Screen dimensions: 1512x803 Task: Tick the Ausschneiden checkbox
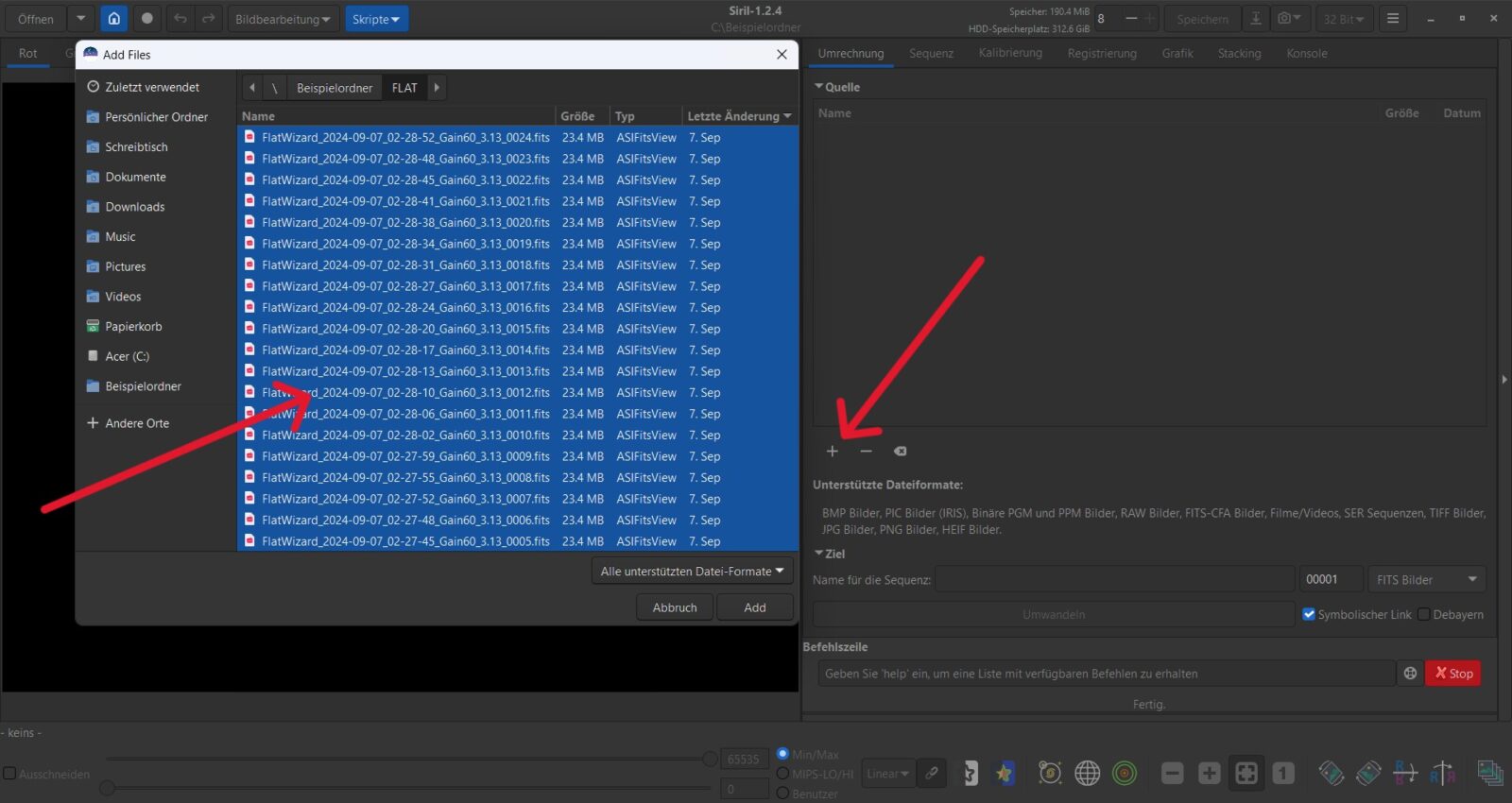pos(9,774)
